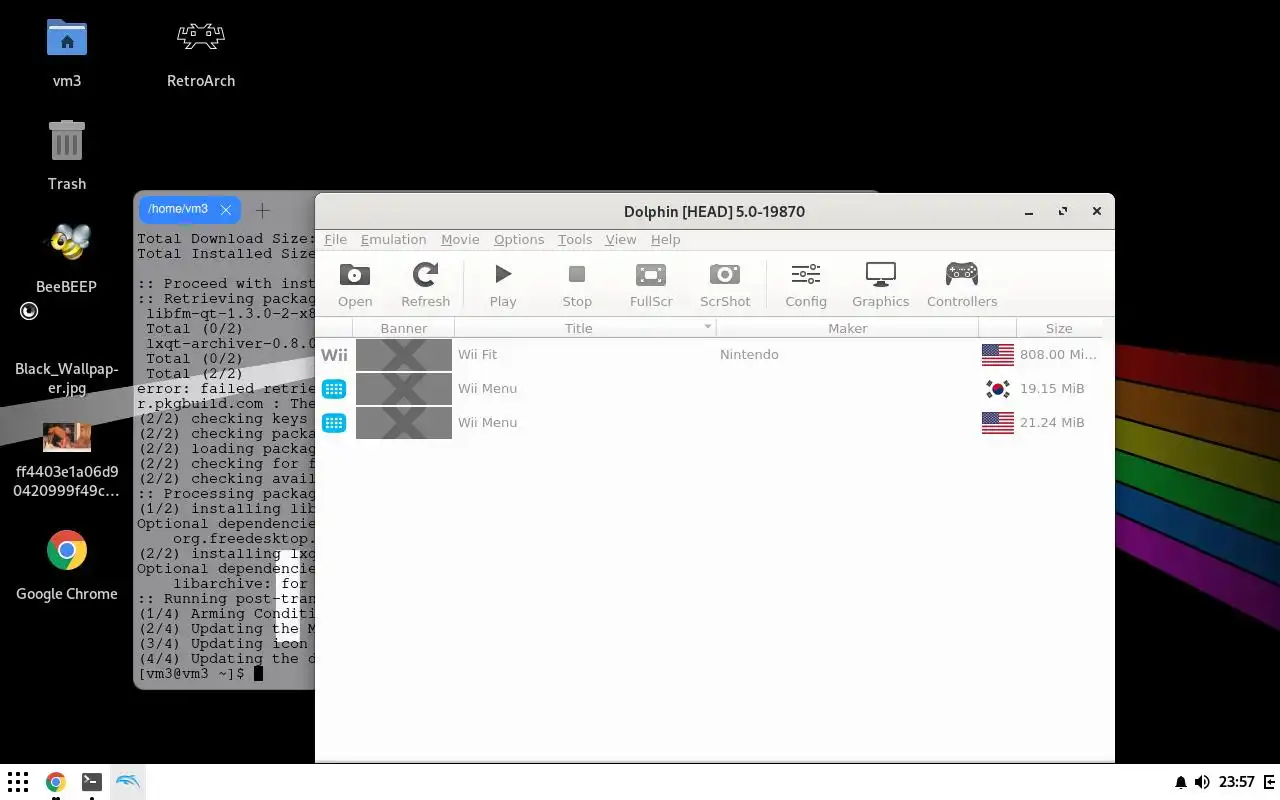This screenshot has width=1280, height=800.
Task: Click the 808.00 MiB size cell
Action: (x=1058, y=355)
